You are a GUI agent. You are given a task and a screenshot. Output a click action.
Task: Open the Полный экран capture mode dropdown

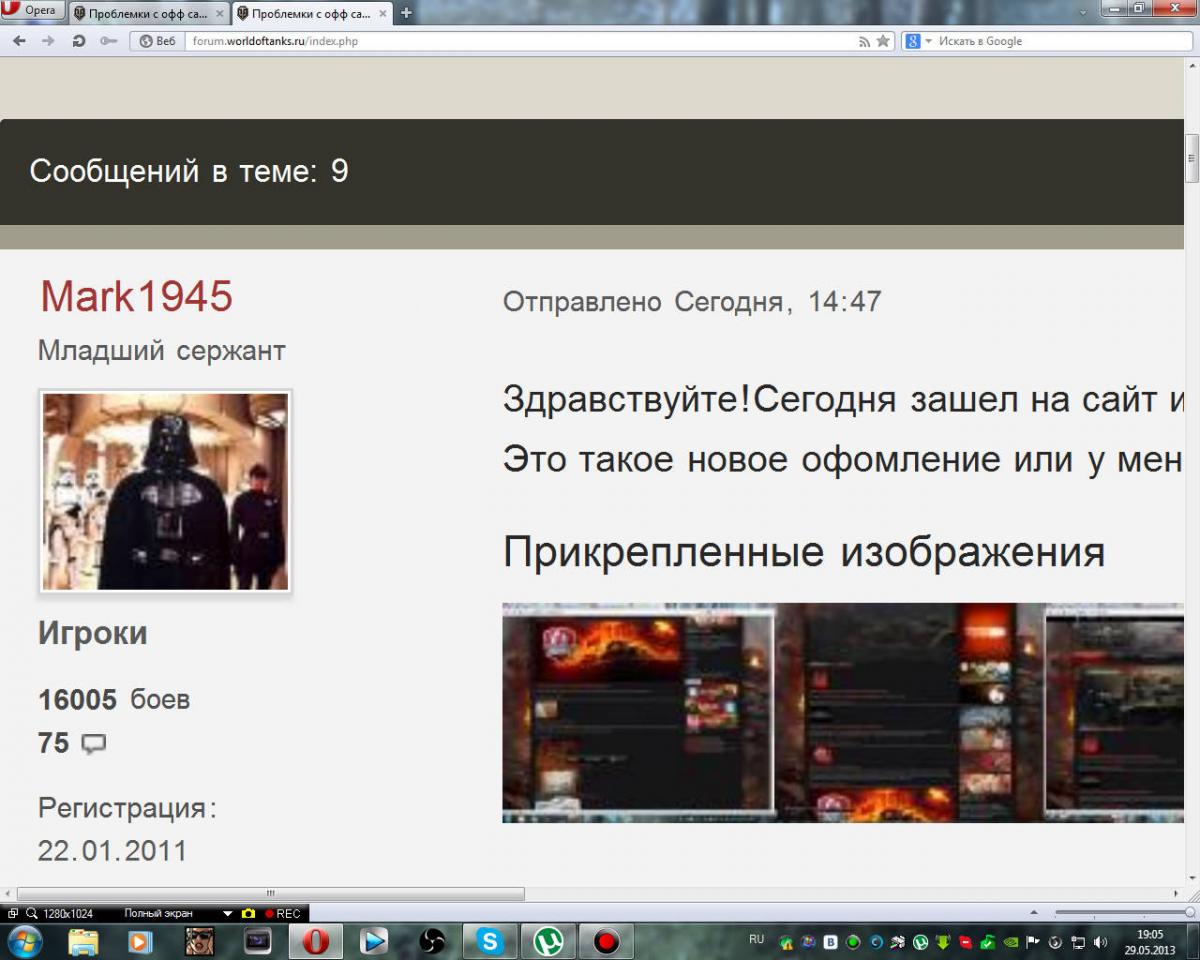pyautogui.click(x=227, y=914)
